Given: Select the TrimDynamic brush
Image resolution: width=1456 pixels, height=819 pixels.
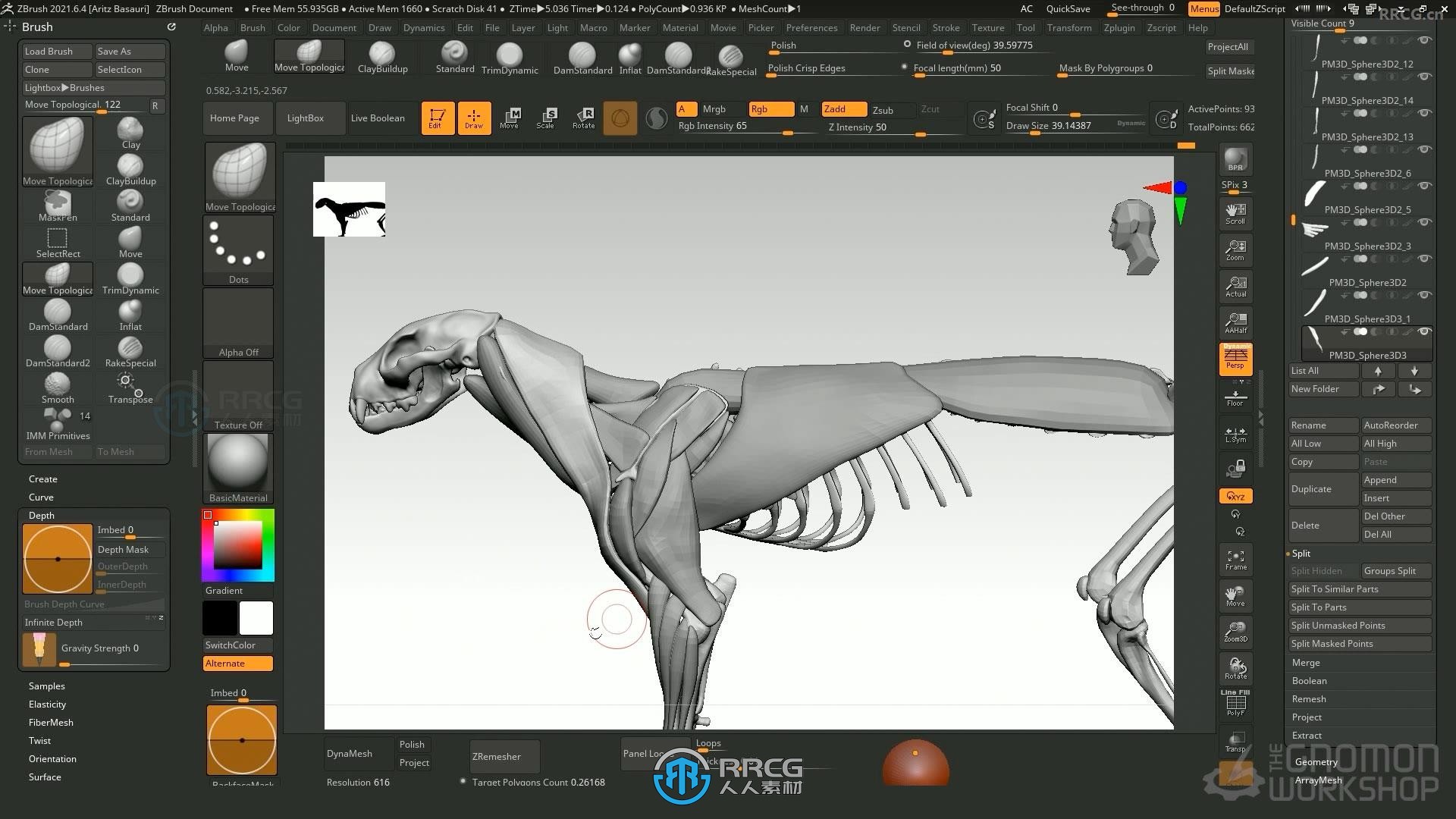Looking at the screenshot, I should tap(129, 277).
